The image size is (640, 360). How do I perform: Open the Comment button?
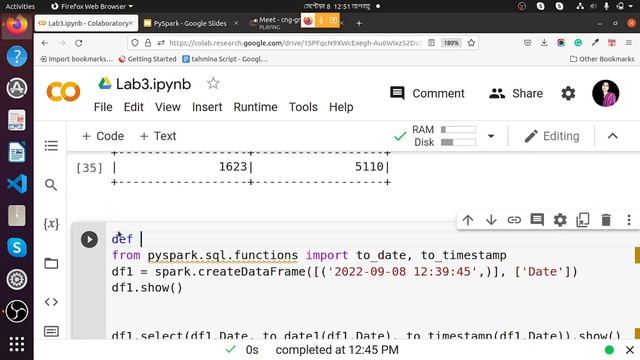coord(427,93)
